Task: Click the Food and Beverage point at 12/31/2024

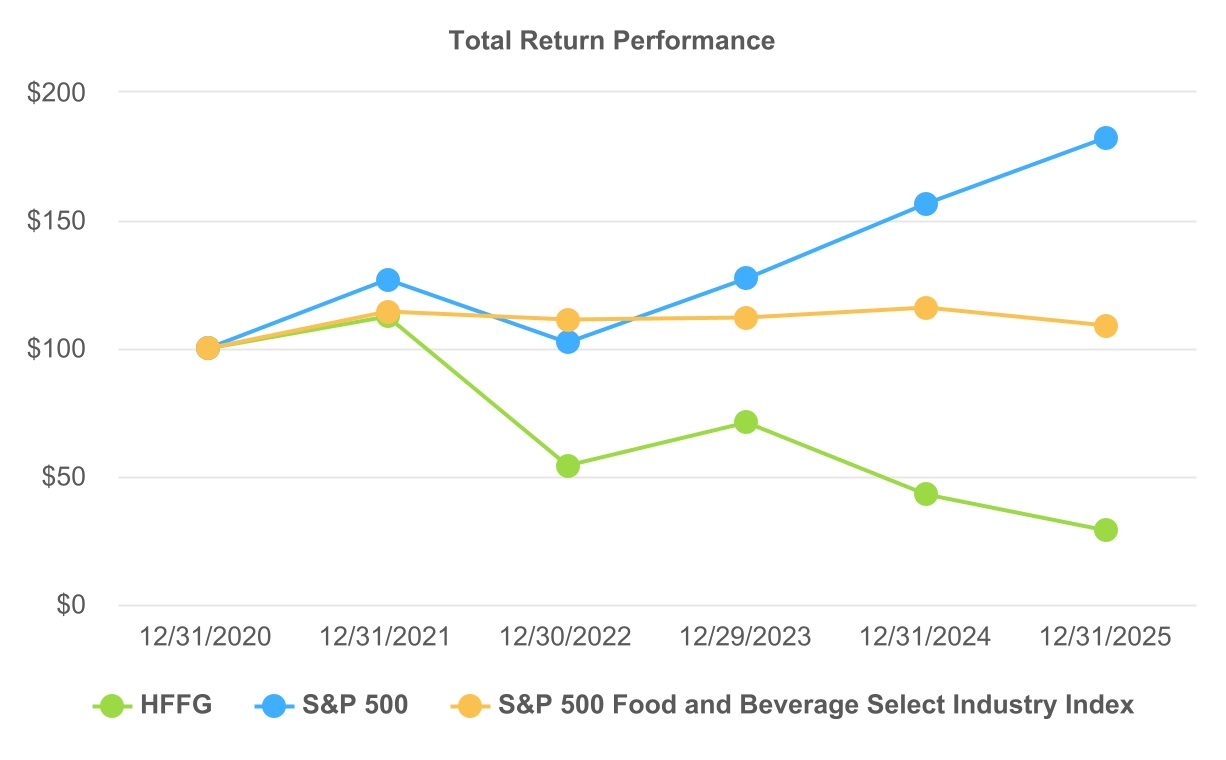Action: pos(926,308)
